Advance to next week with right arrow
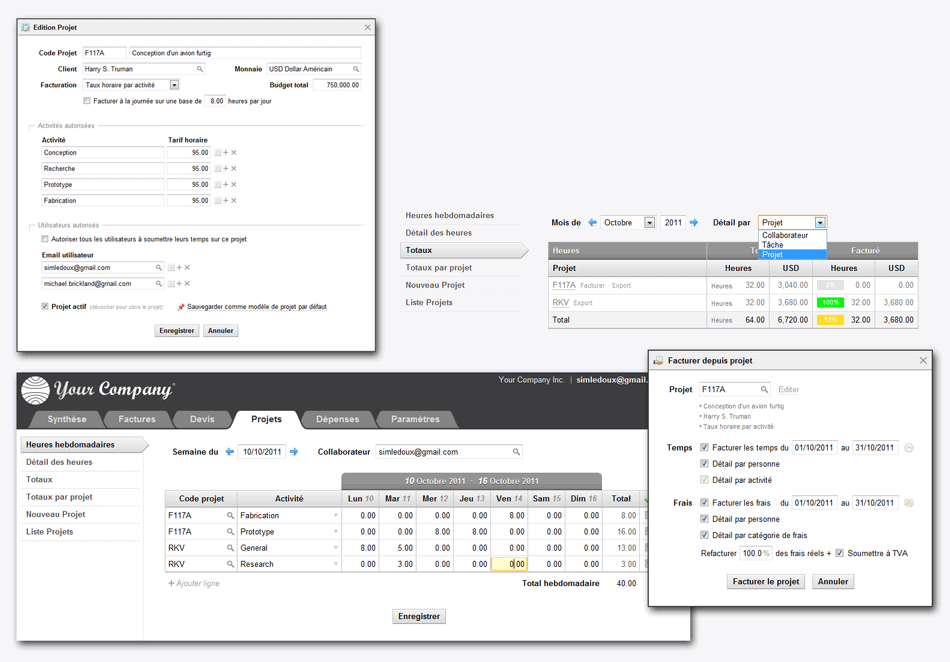Image resolution: width=950 pixels, height=662 pixels. pos(294,452)
